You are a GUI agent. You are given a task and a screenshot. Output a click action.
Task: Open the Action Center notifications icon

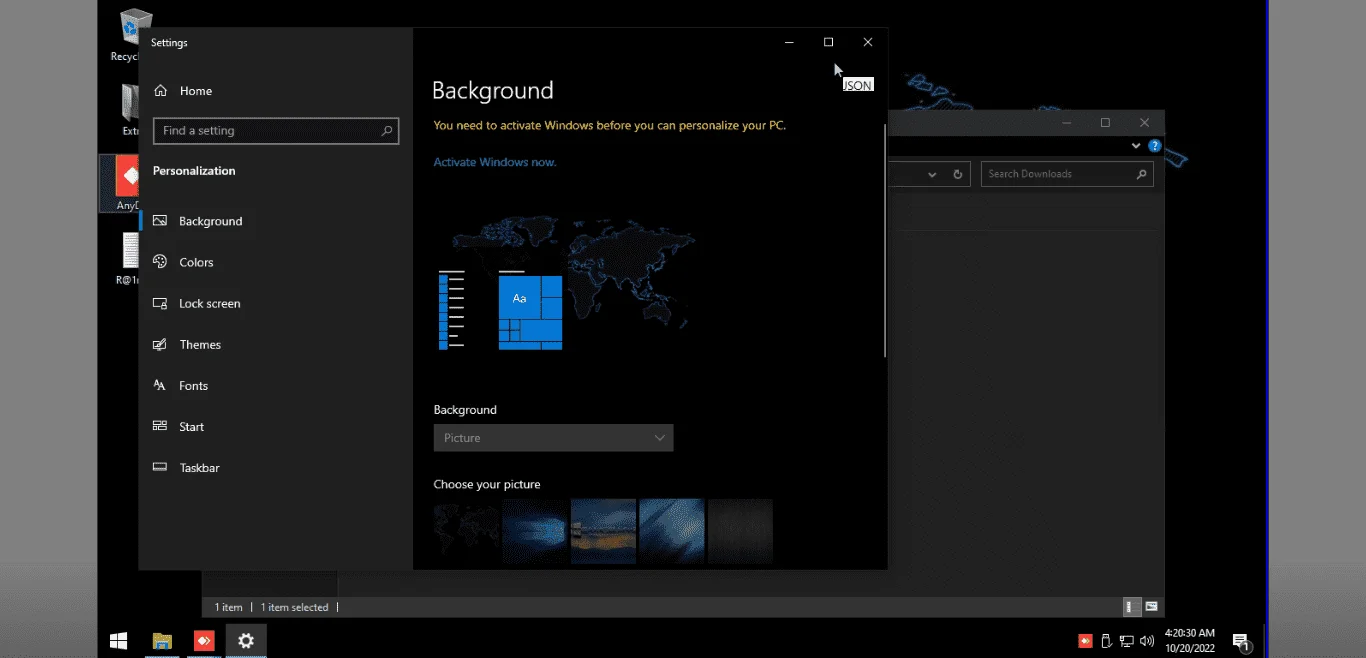click(x=1241, y=641)
